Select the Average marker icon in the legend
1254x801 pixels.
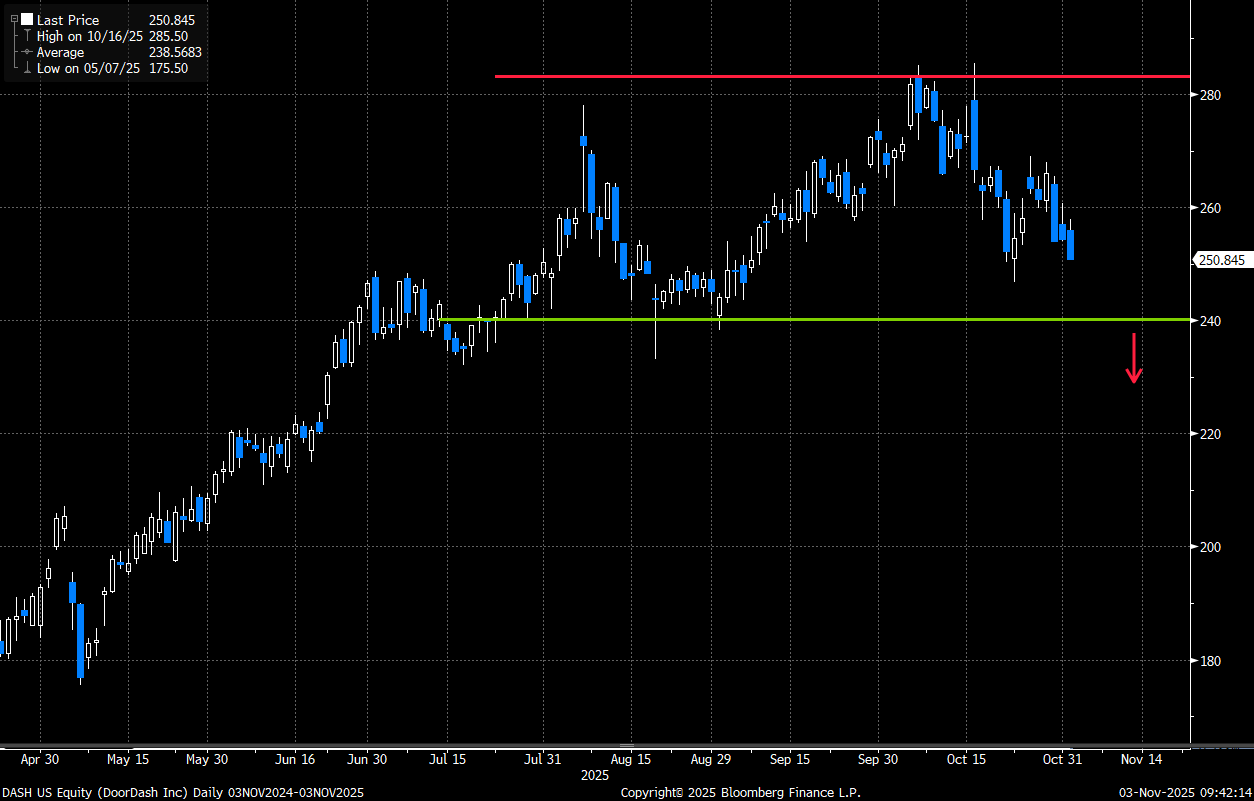click(27, 52)
